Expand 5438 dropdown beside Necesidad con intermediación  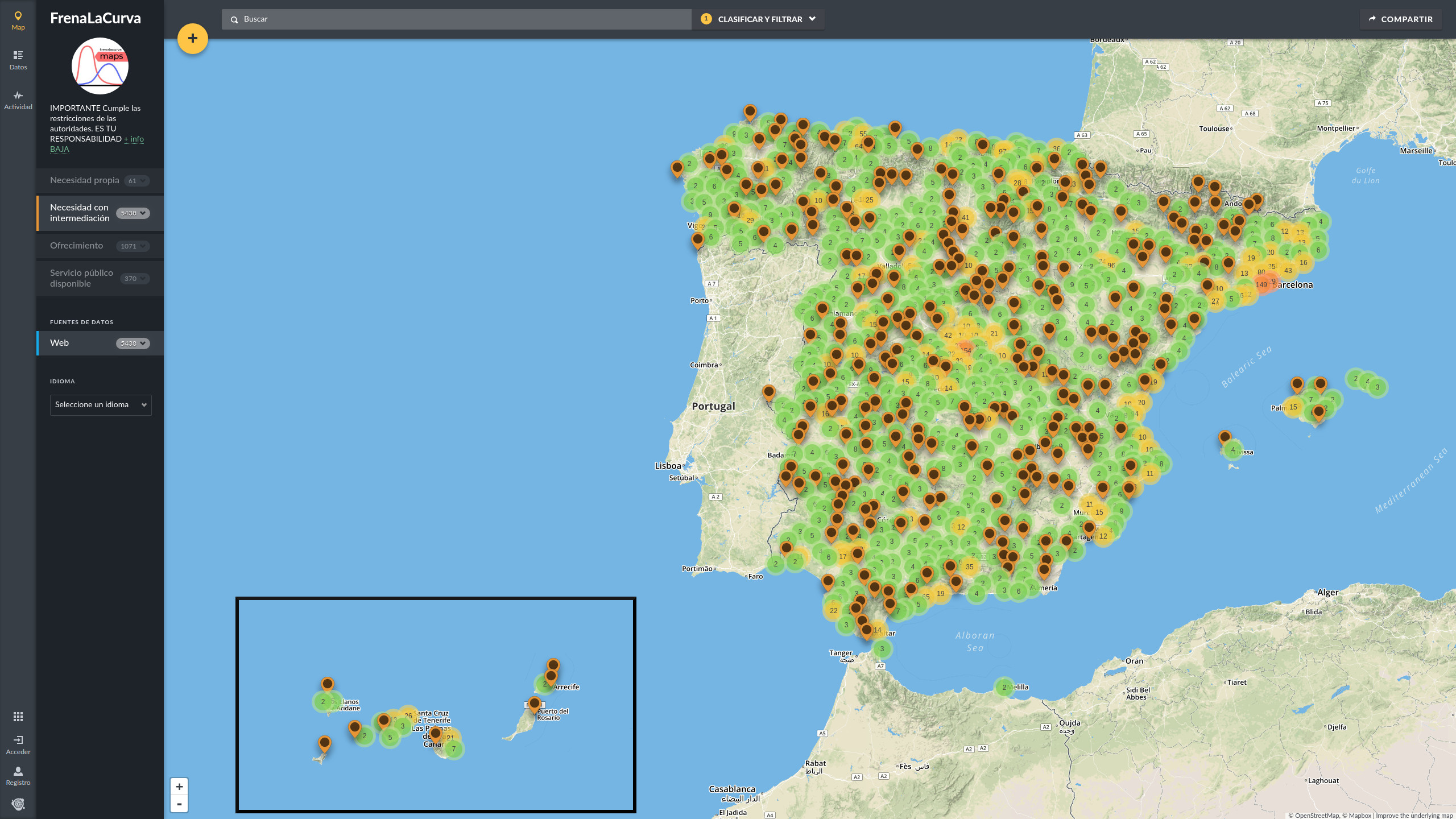click(x=133, y=213)
